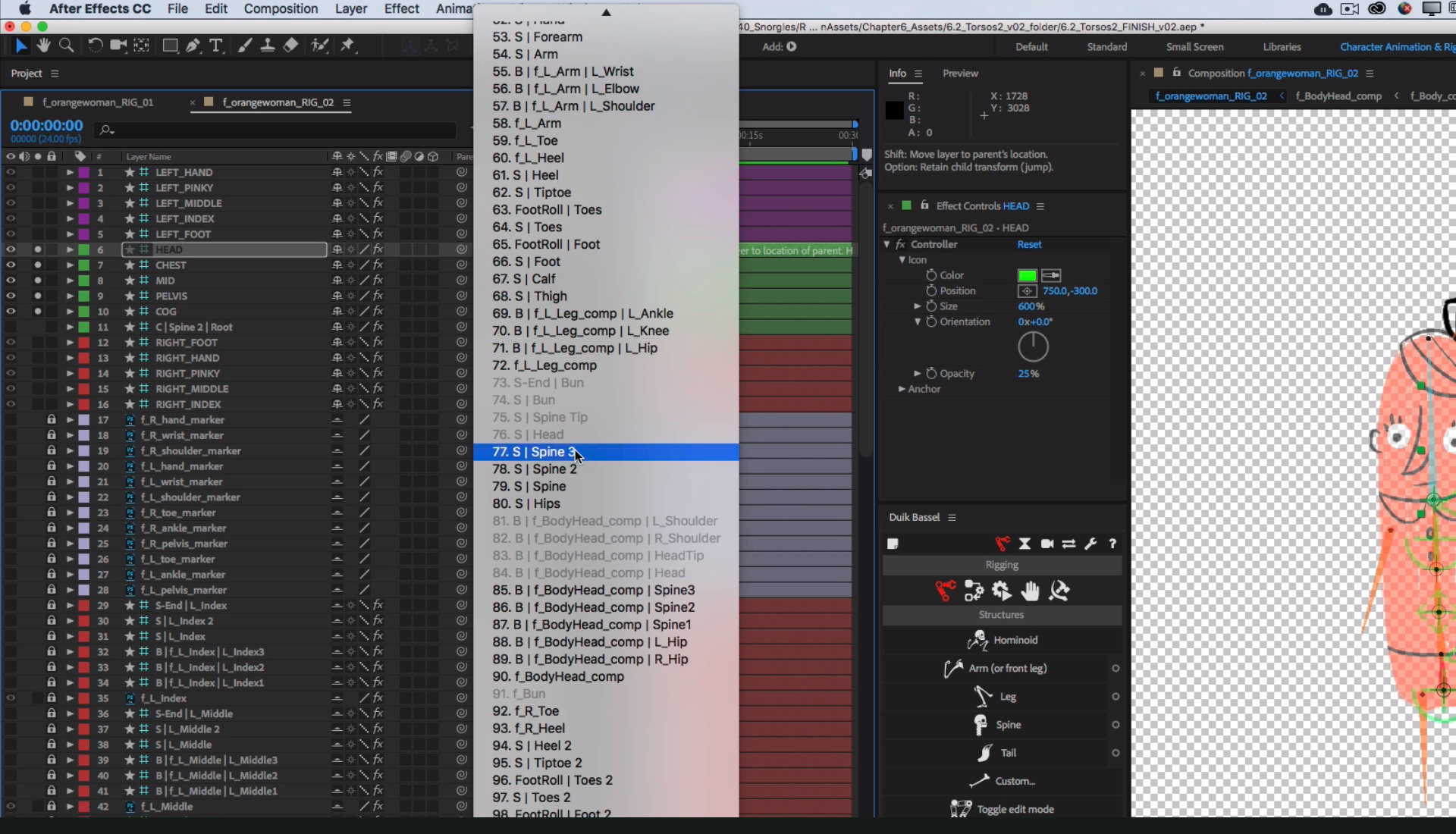1456x834 pixels.
Task: Click Toggle edit mode button
Action: (1002, 809)
